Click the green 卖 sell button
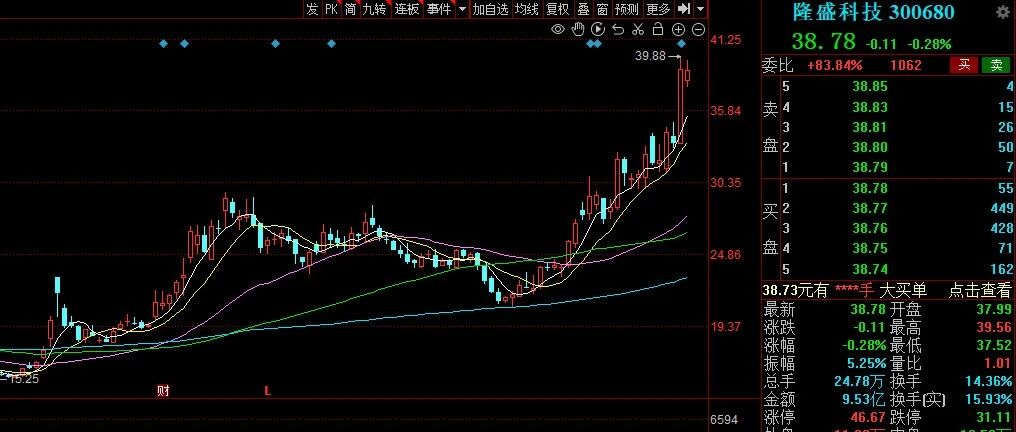The image size is (1016, 432). (996, 65)
